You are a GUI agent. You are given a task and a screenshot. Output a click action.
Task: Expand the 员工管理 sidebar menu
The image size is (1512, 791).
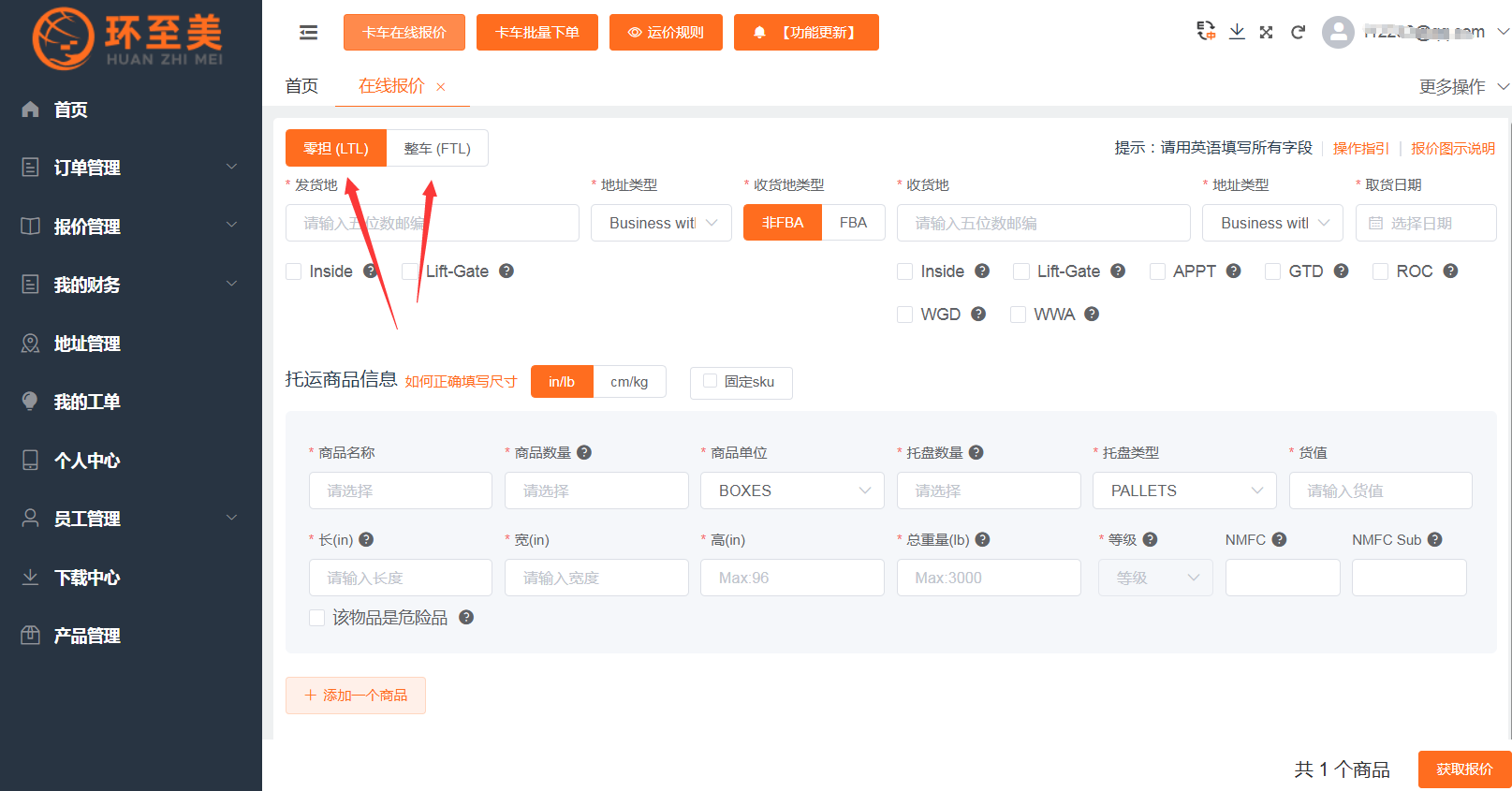[131, 519]
